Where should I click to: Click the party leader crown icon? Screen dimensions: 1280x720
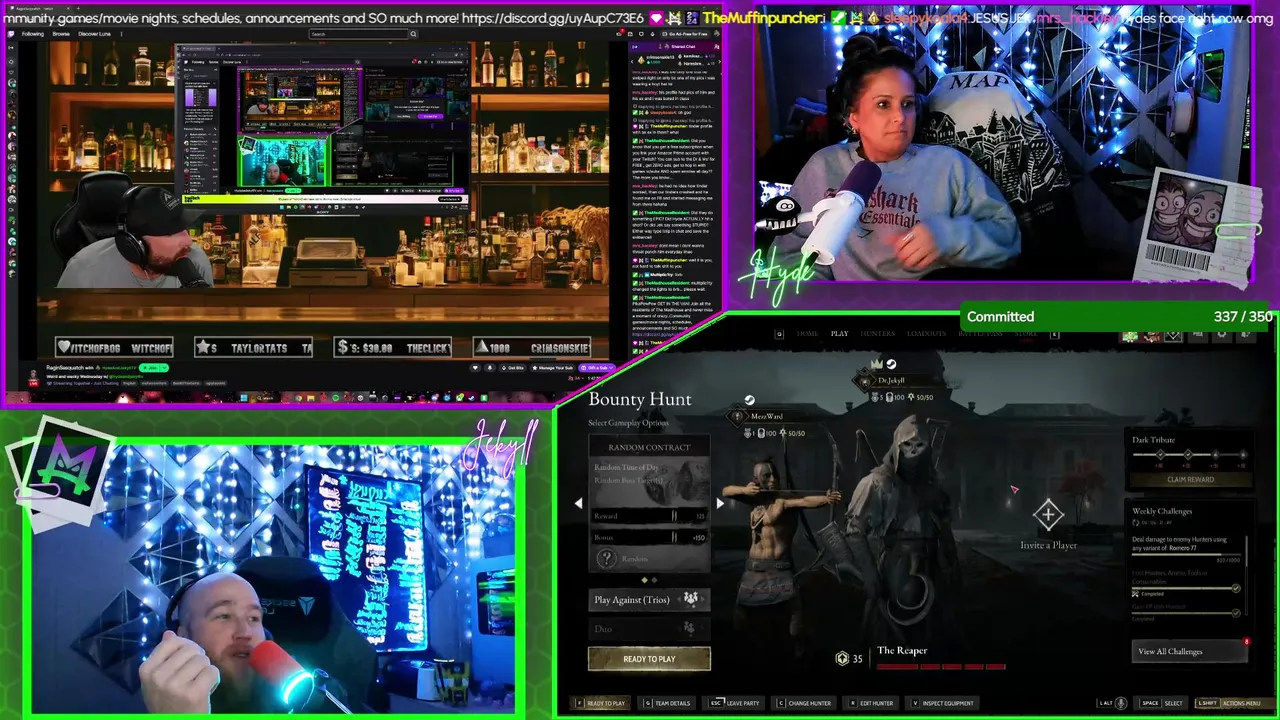[876, 364]
